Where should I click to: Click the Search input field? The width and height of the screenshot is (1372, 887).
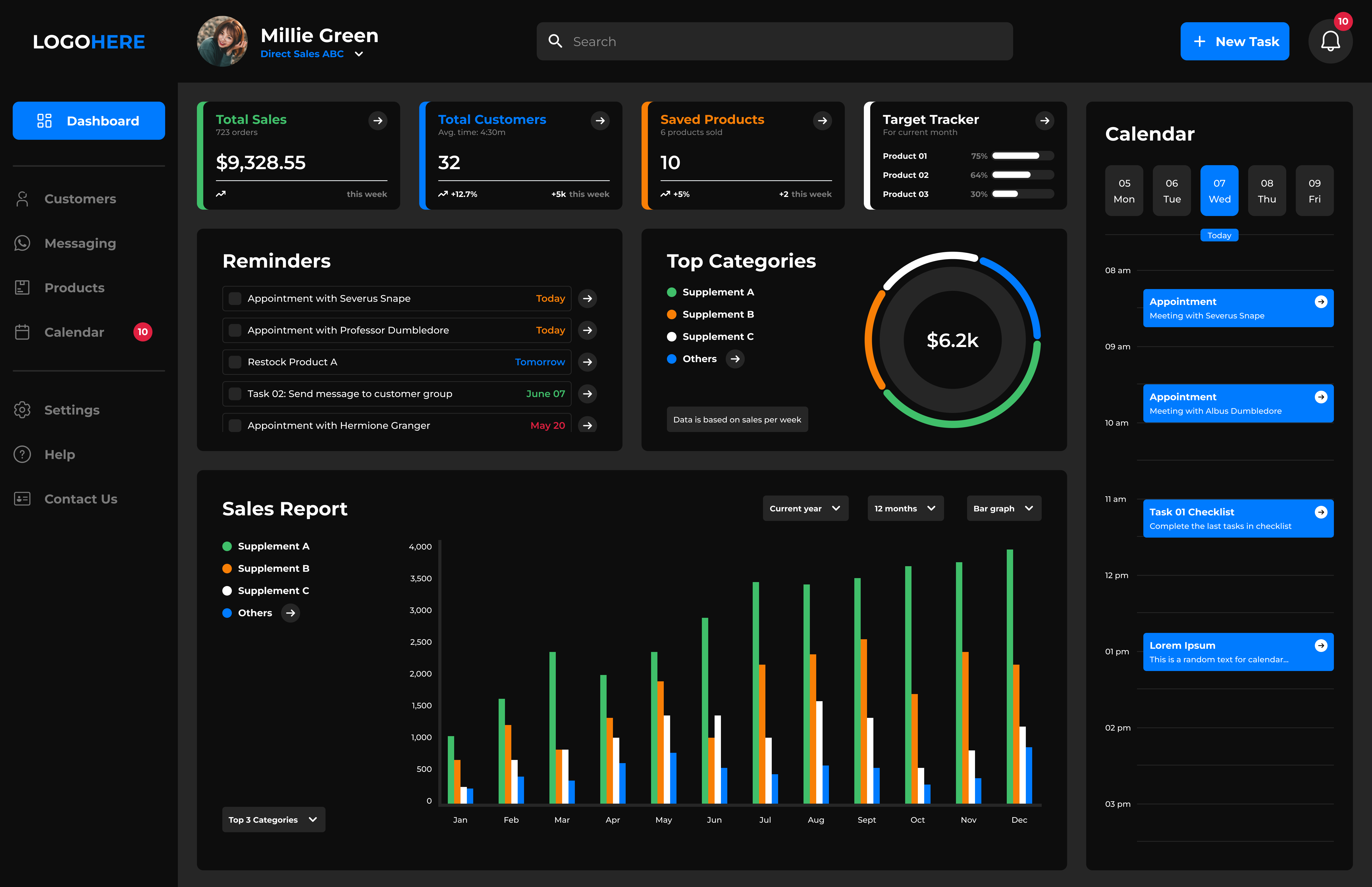(x=774, y=42)
